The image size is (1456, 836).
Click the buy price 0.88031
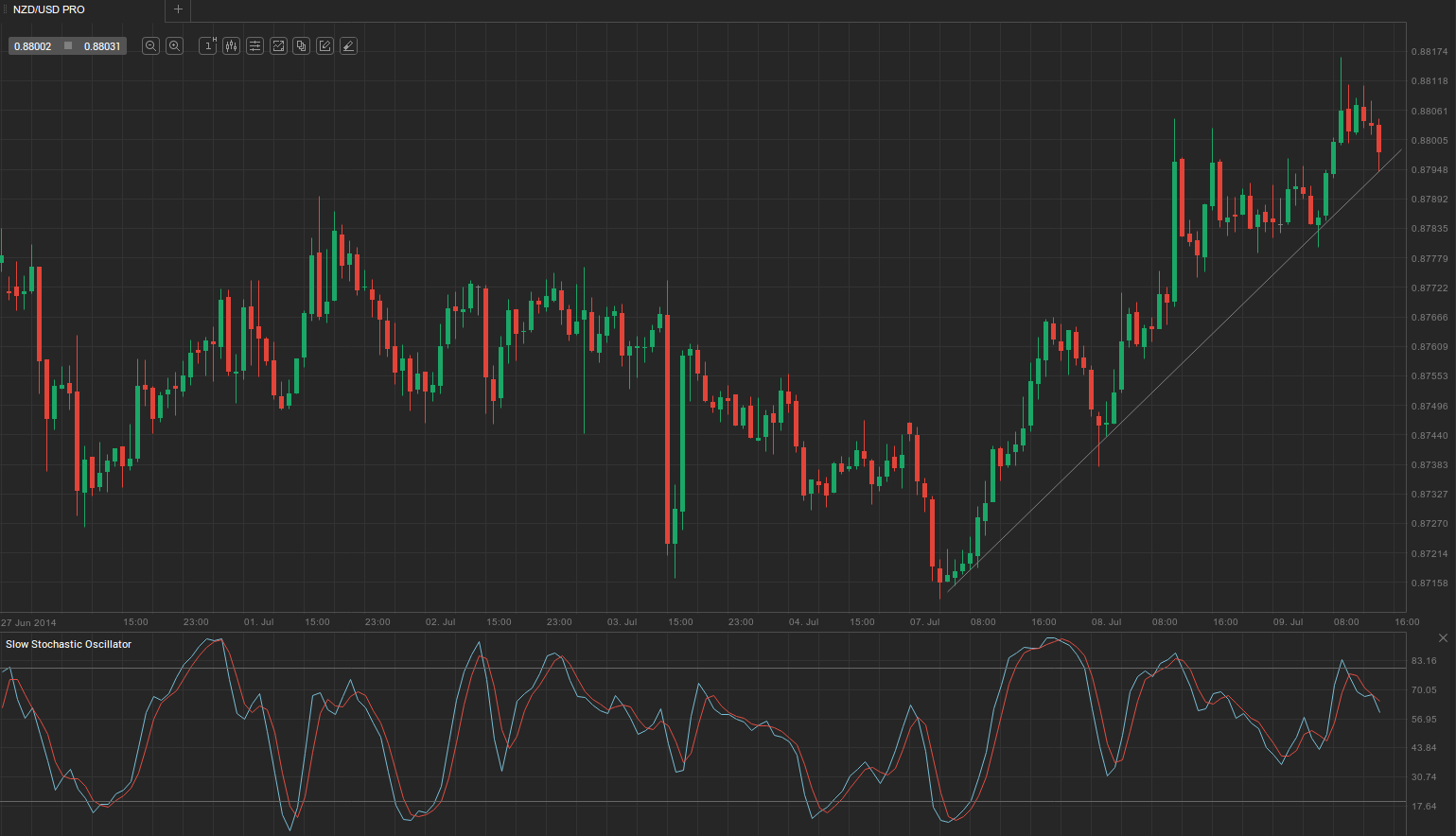[x=101, y=46]
